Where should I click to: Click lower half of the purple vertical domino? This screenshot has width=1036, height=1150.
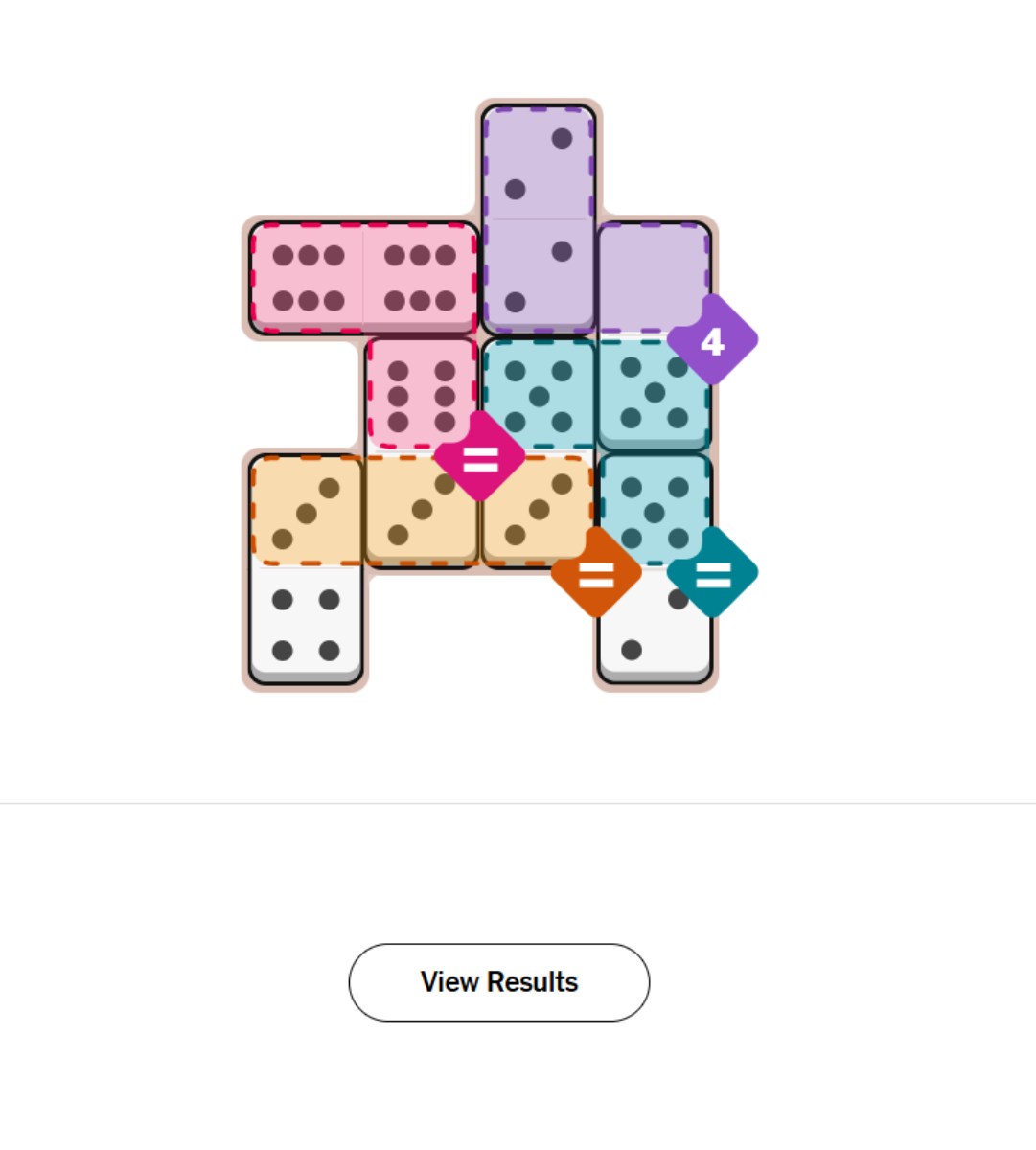pos(539,276)
